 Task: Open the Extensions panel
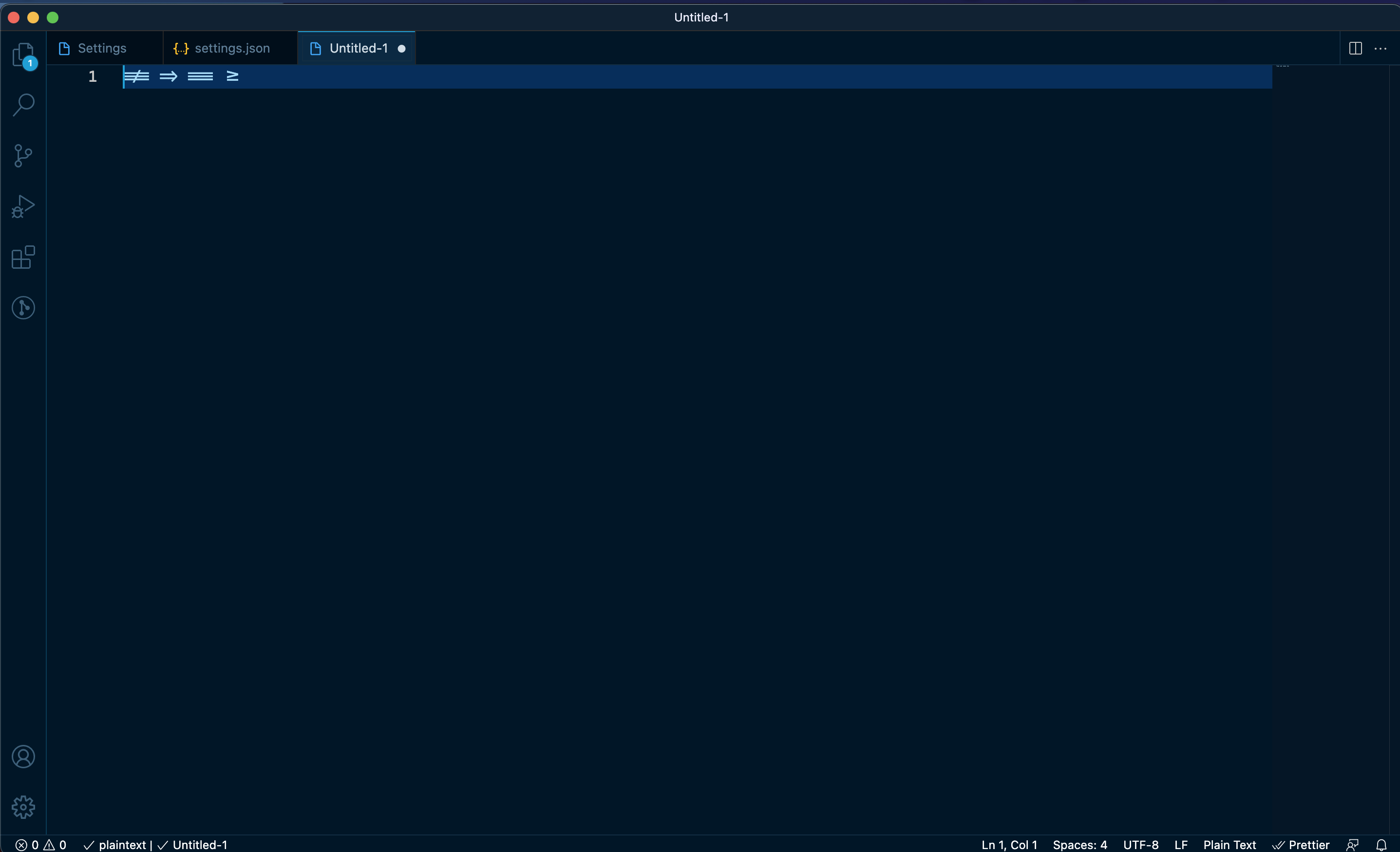[x=23, y=258]
